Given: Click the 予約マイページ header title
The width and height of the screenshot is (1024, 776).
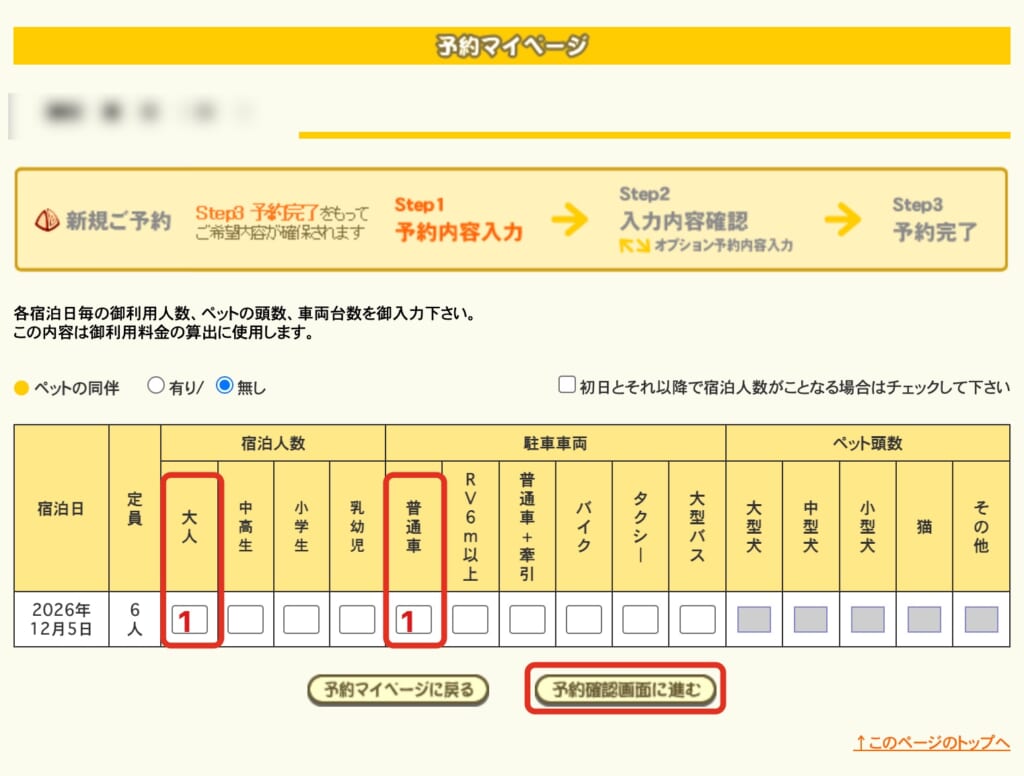Looking at the screenshot, I should 512,46.
